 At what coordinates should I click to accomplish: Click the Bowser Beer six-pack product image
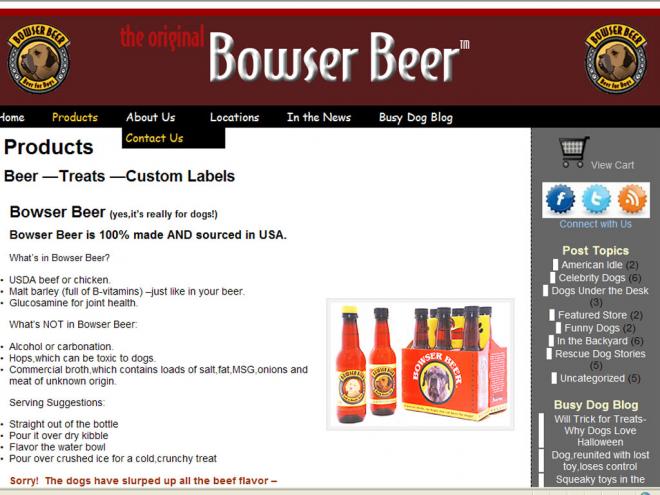420,365
